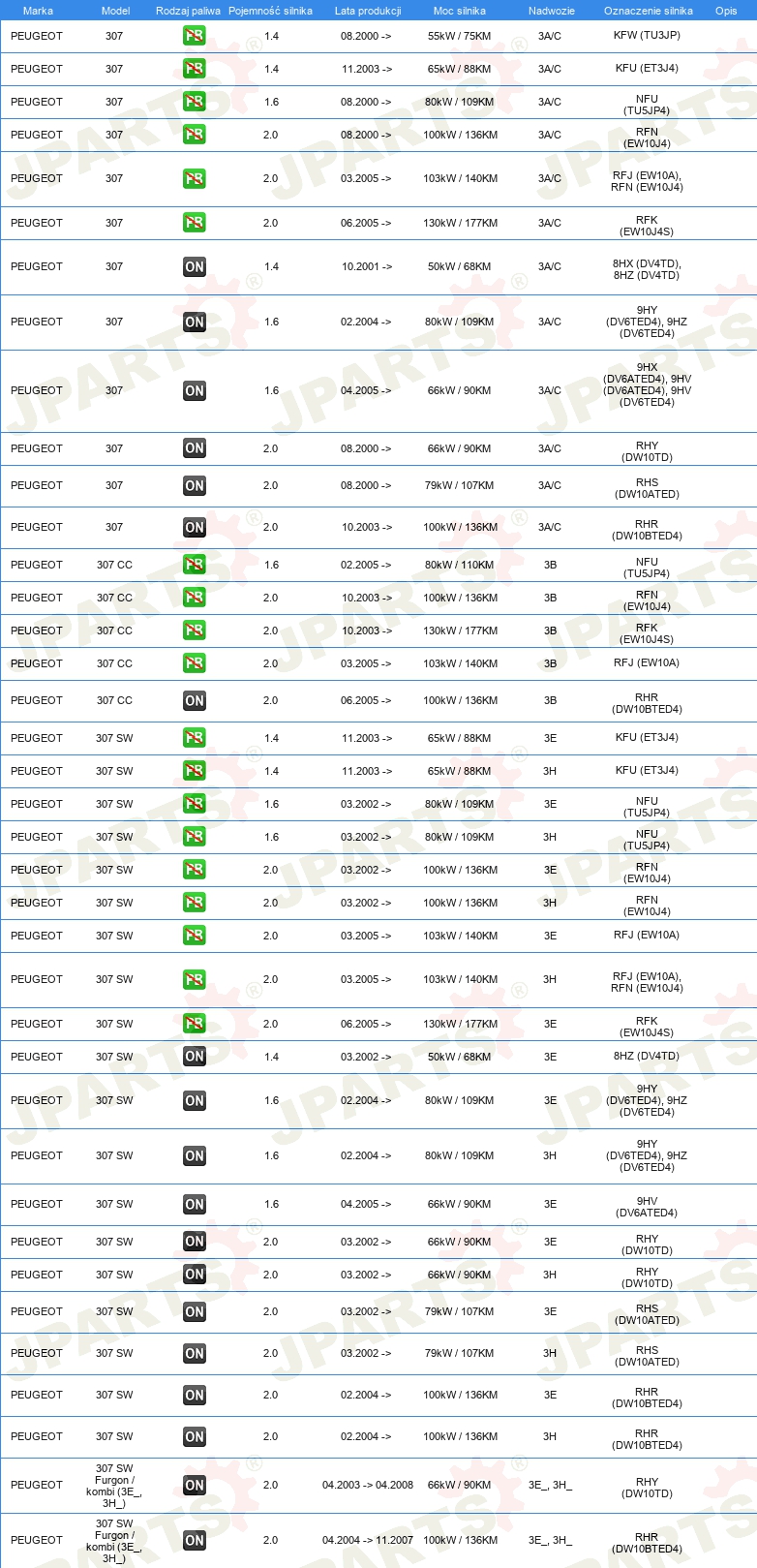
Task: Click the Rodzaj paliwa column header
Action: point(188,11)
